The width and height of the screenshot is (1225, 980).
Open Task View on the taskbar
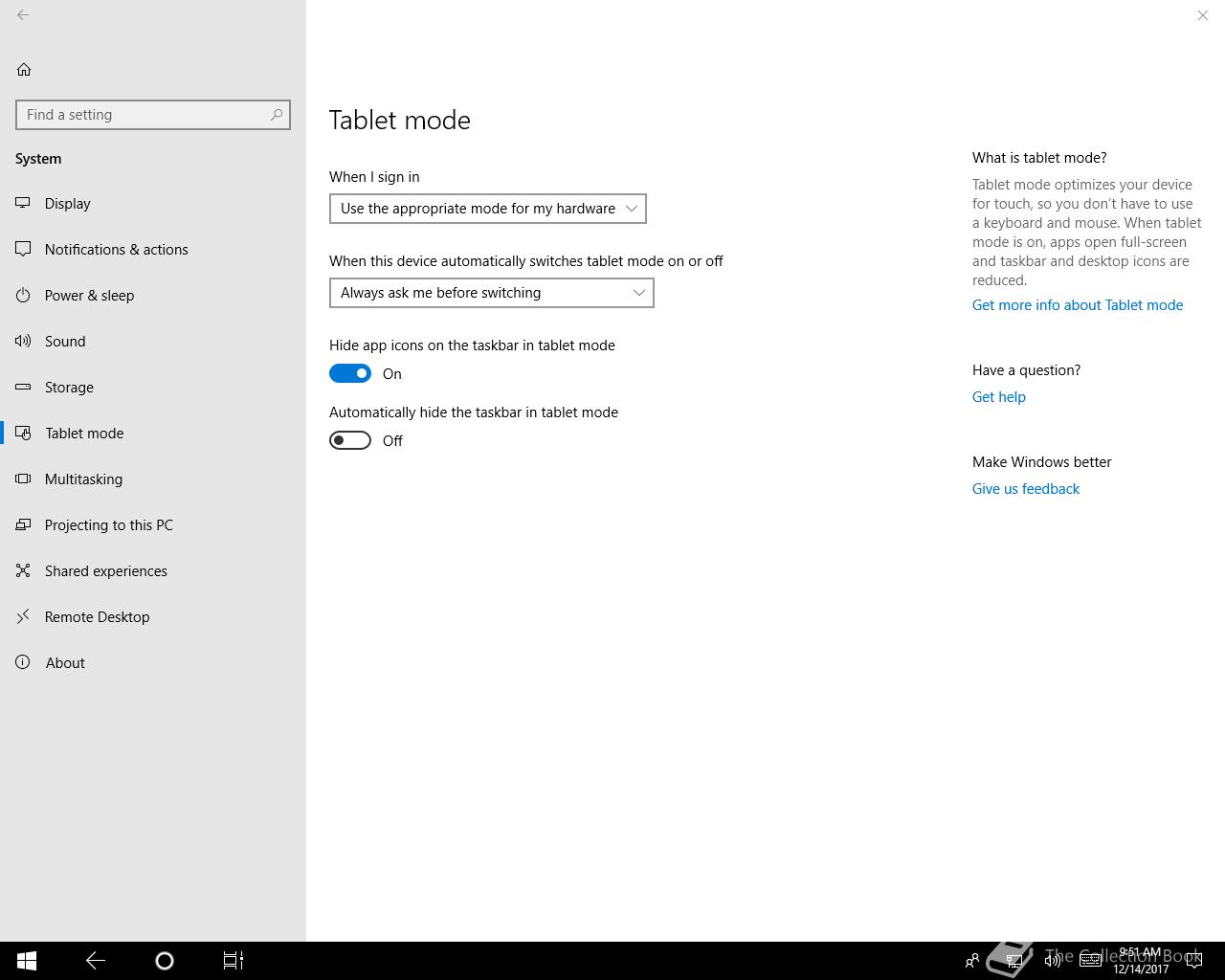[x=234, y=961]
